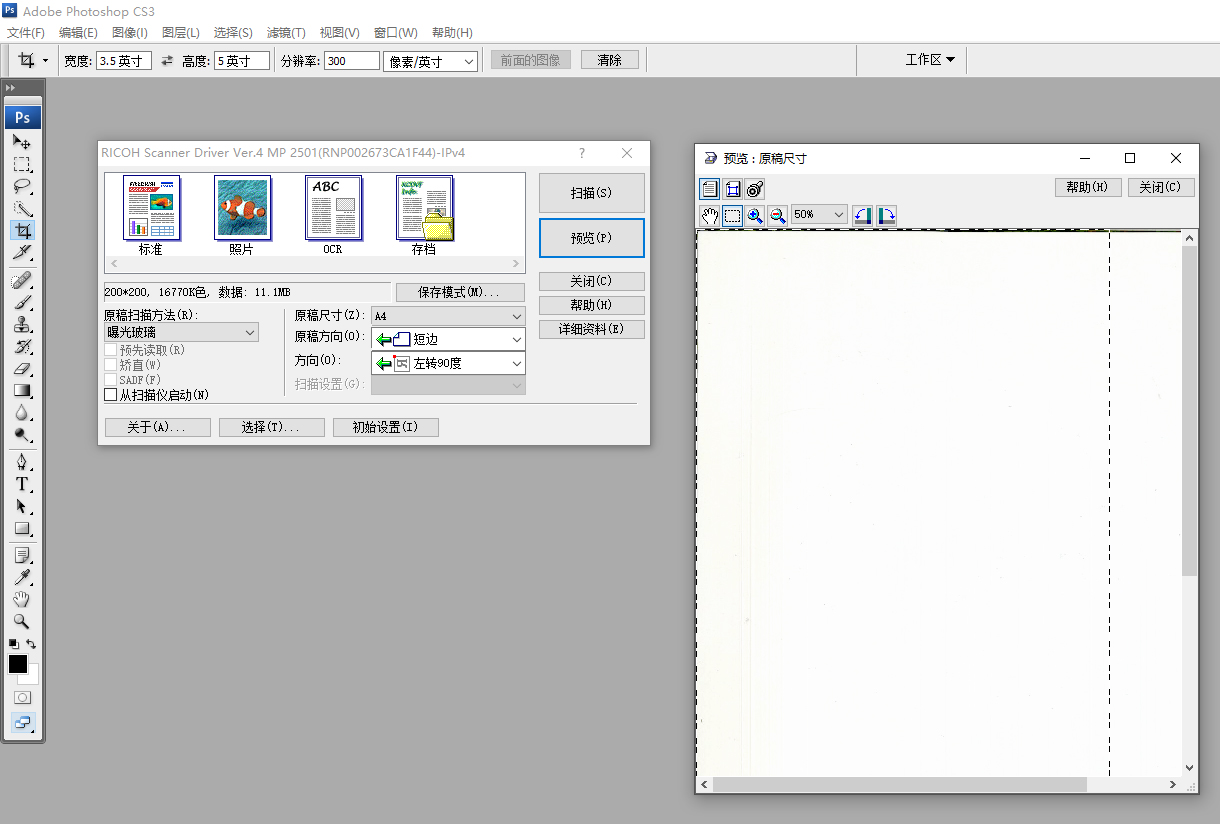Viewport: 1220px width, 824px height.
Task: Open the 原稿尺寸 dropdown showing A4
Action: (x=448, y=316)
